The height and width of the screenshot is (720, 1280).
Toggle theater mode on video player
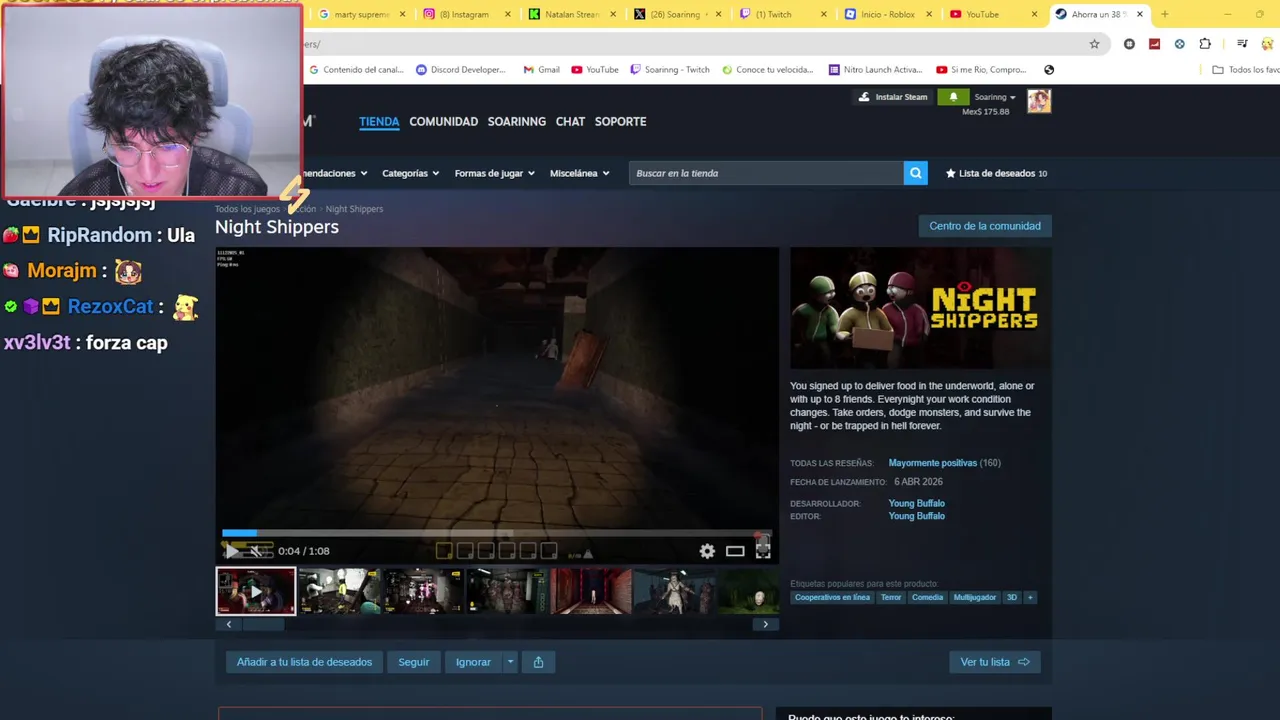[735, 551]
